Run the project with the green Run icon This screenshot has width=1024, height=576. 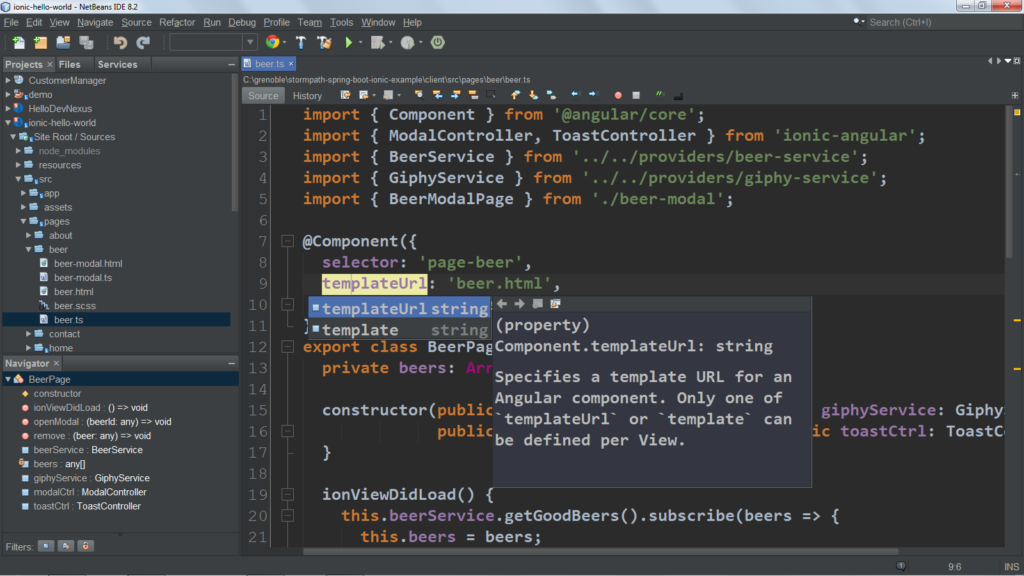(348, 42)
